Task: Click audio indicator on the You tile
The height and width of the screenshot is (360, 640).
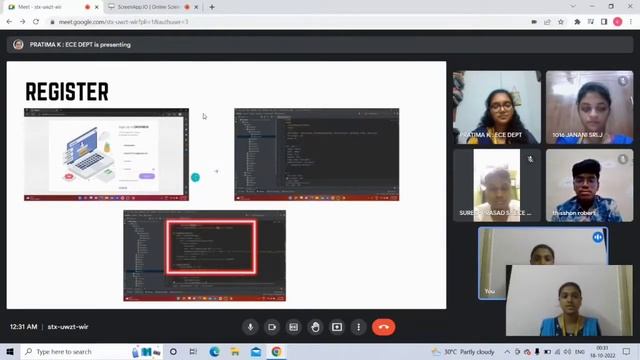Action: [598, 237]
